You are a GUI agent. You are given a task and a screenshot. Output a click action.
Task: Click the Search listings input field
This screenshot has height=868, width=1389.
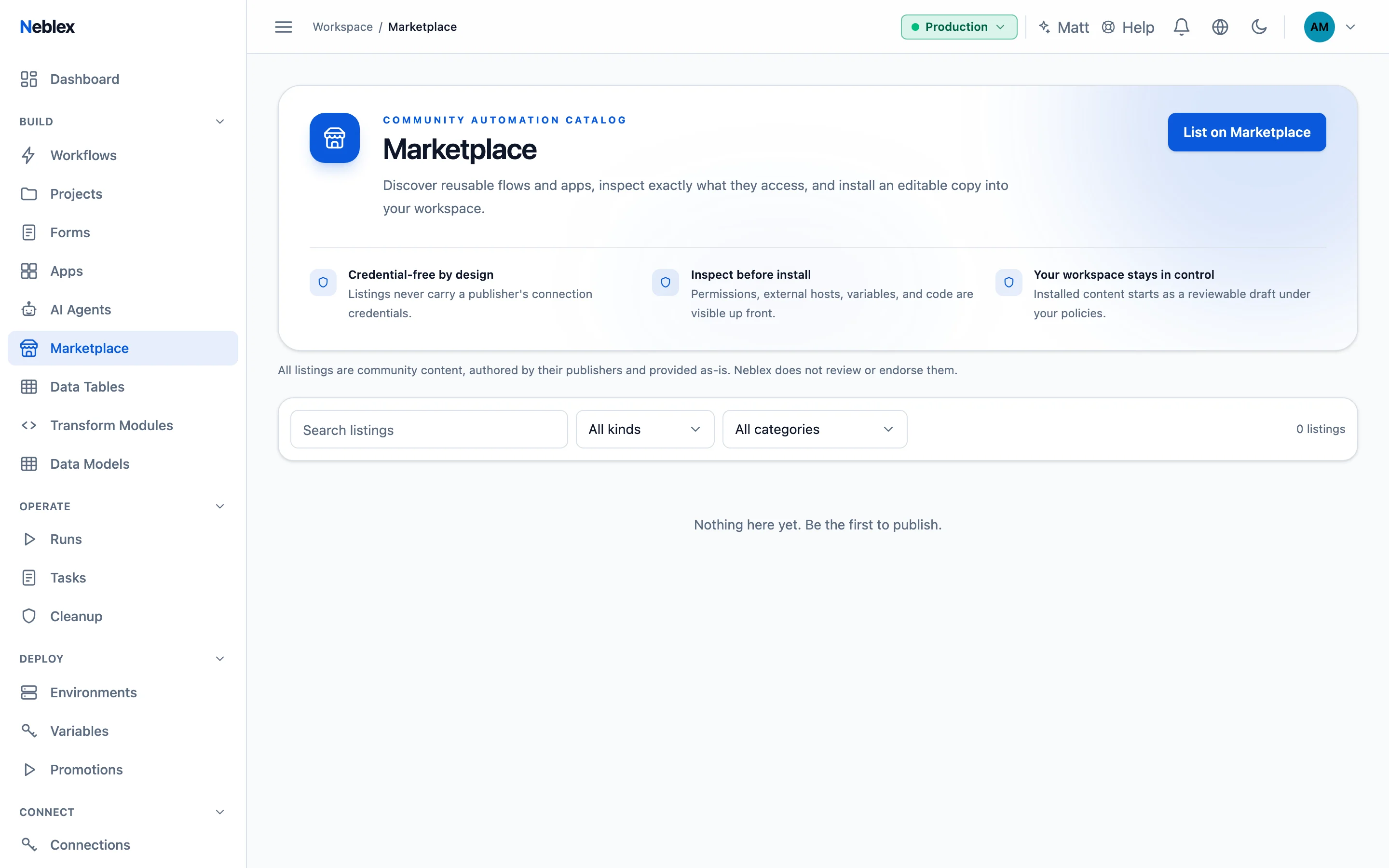[x=429, y=429]
